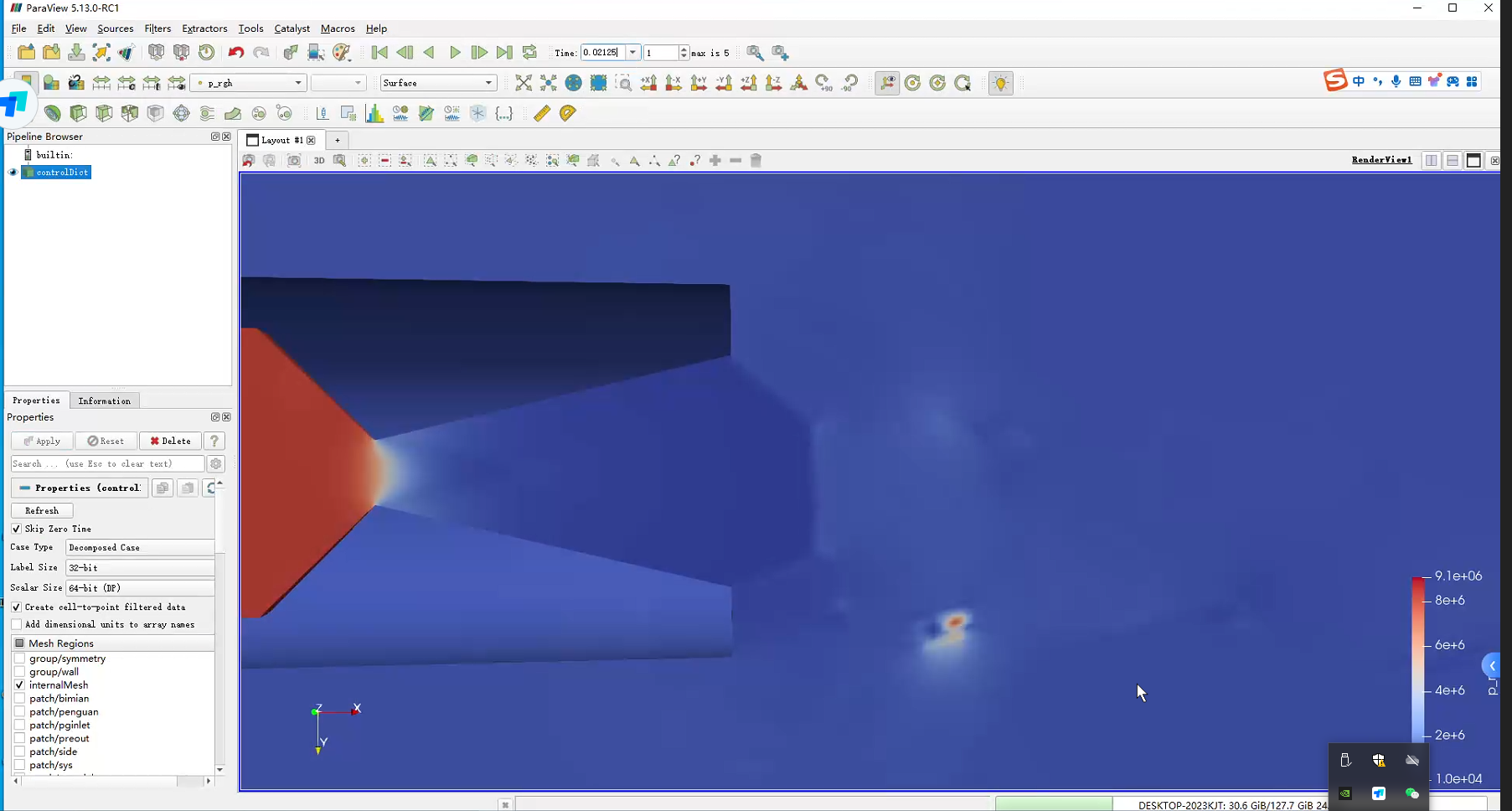Open the Sources menu
This screenshot has height=811, width=1512.
[116, 28]
